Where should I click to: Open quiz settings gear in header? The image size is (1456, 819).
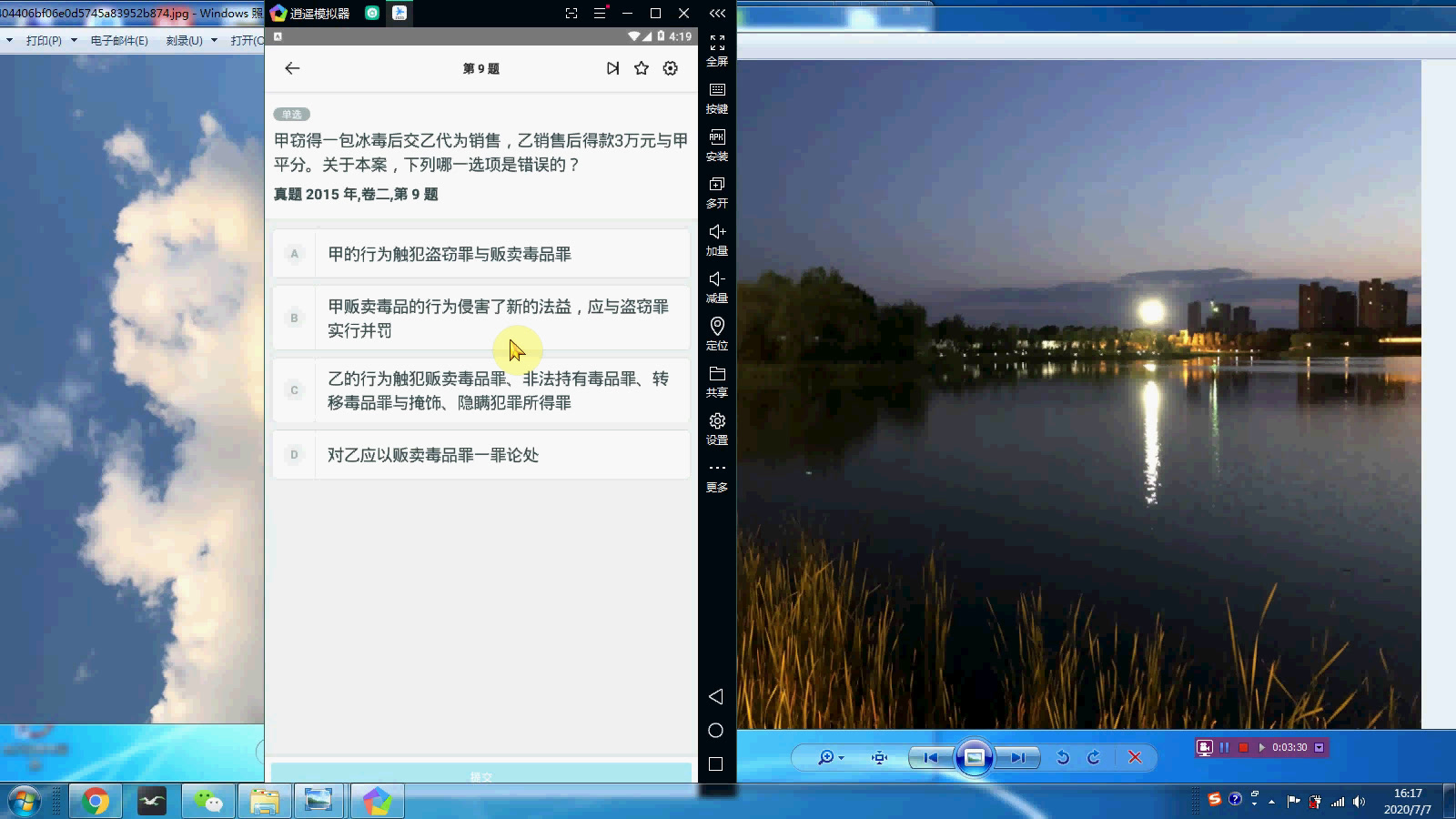(x=671, y=68)
